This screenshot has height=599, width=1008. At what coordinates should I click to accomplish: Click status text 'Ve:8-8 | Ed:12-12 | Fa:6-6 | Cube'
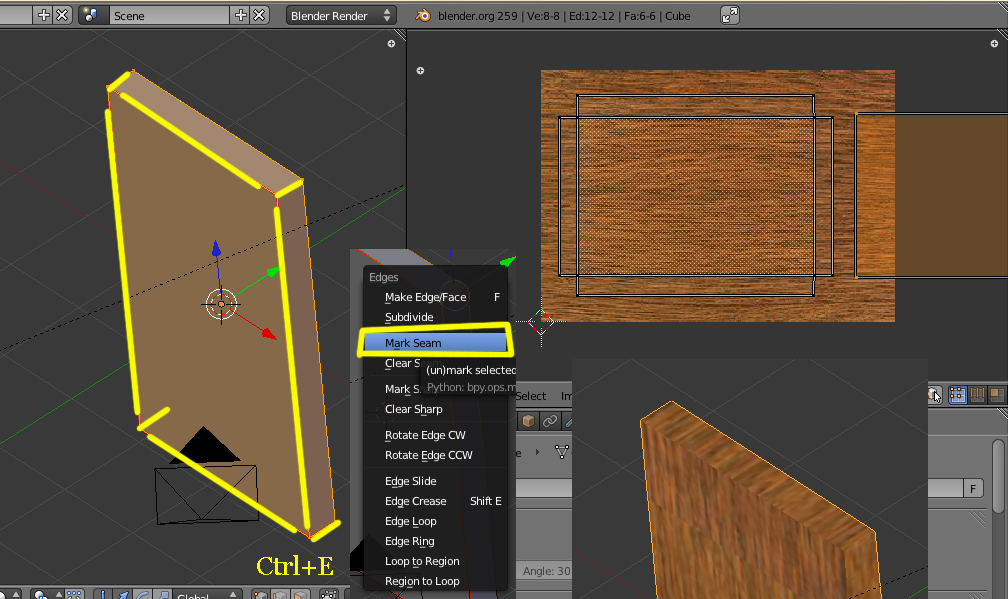[609, 16]
